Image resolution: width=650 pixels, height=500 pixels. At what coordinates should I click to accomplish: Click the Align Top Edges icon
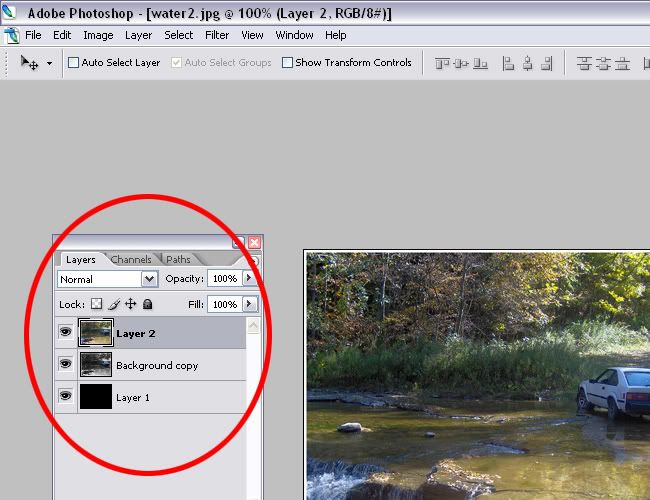tap(442, 63)
